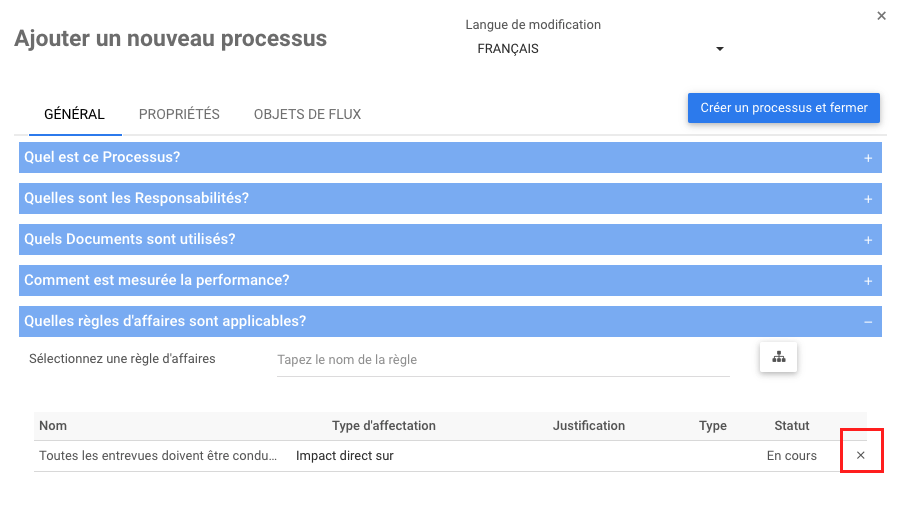The height and width of the screenshot is (512, 906).
Task: Sort the table by Nom column header
Action: 53,426
